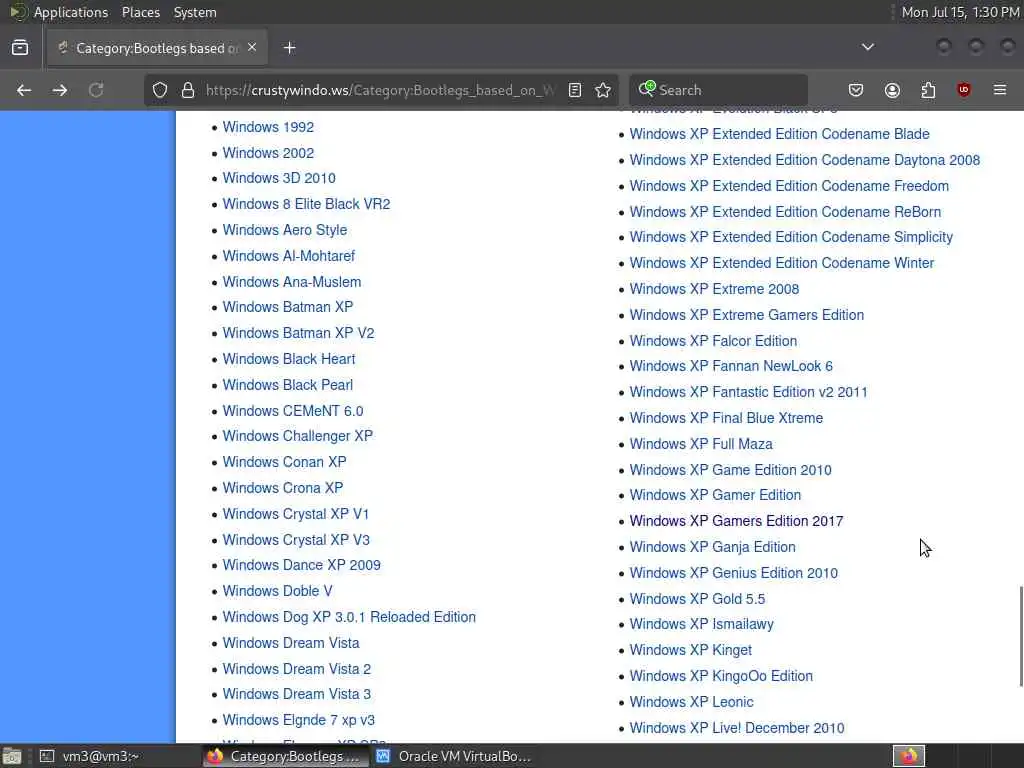Open Windows XP Ganja Edition link
The height and width of the screenshot is (768, 1024).
click(712, 547)
